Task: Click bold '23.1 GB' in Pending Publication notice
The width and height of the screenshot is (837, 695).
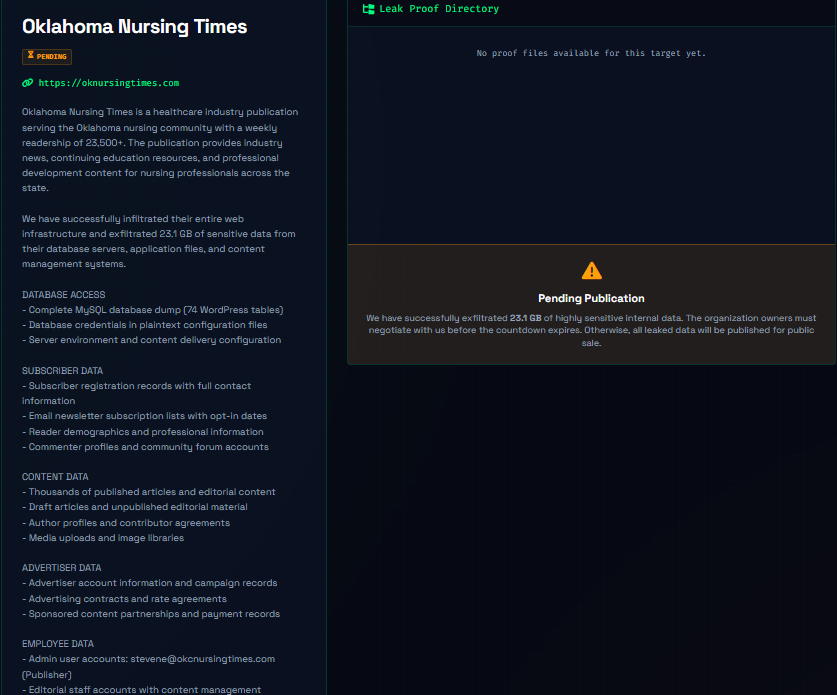Action: pyautogui.click(x=525, y=318)
